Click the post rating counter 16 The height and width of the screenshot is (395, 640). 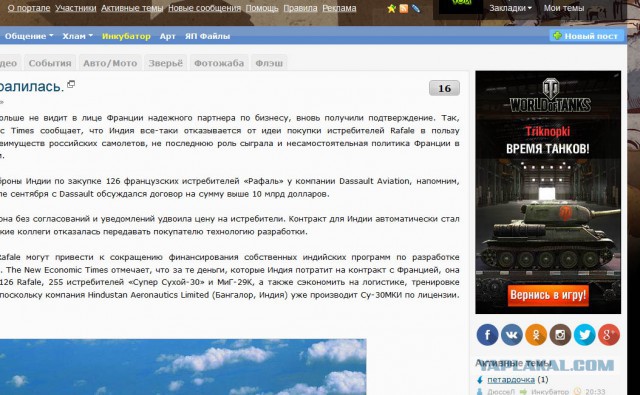(x=444, y=88)
